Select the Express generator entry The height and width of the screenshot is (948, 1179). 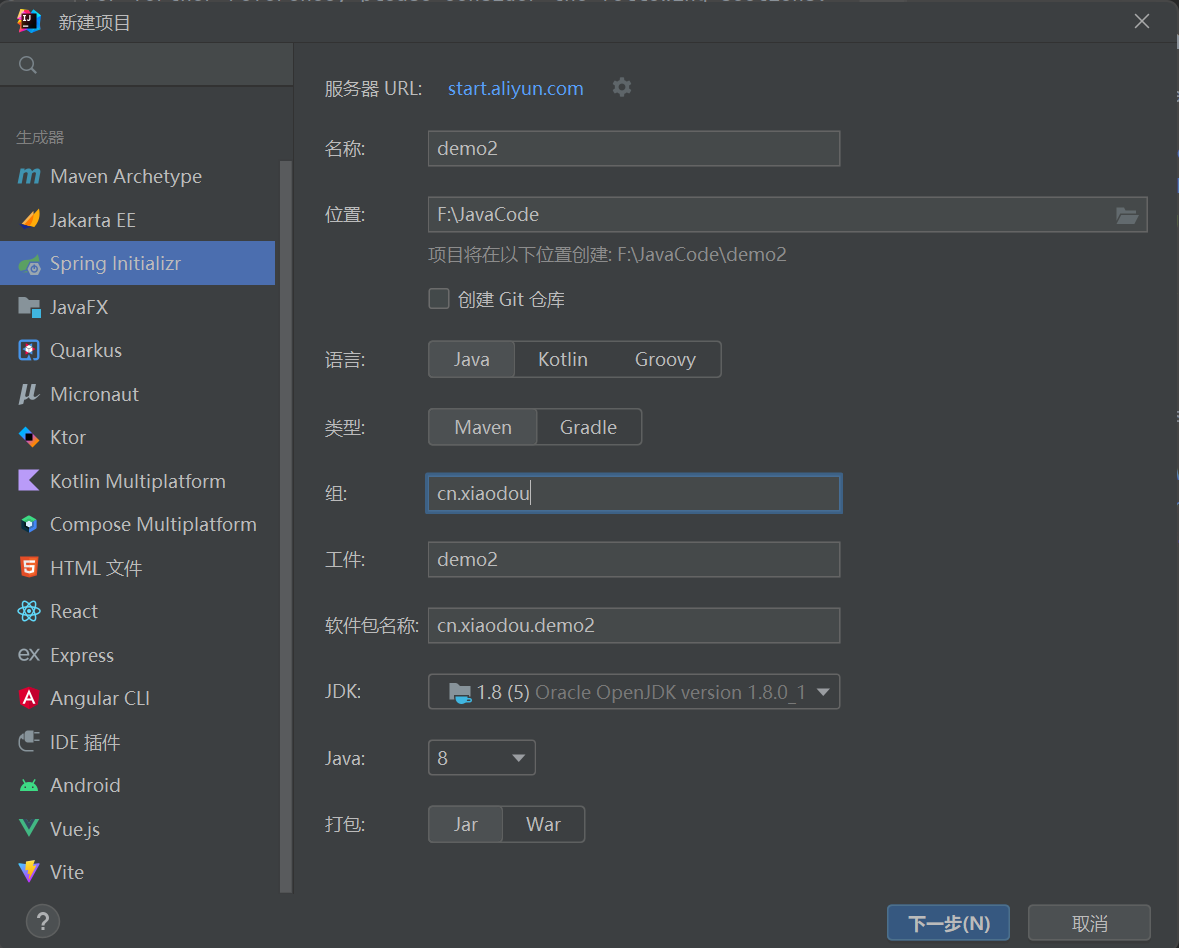[138, 655]
